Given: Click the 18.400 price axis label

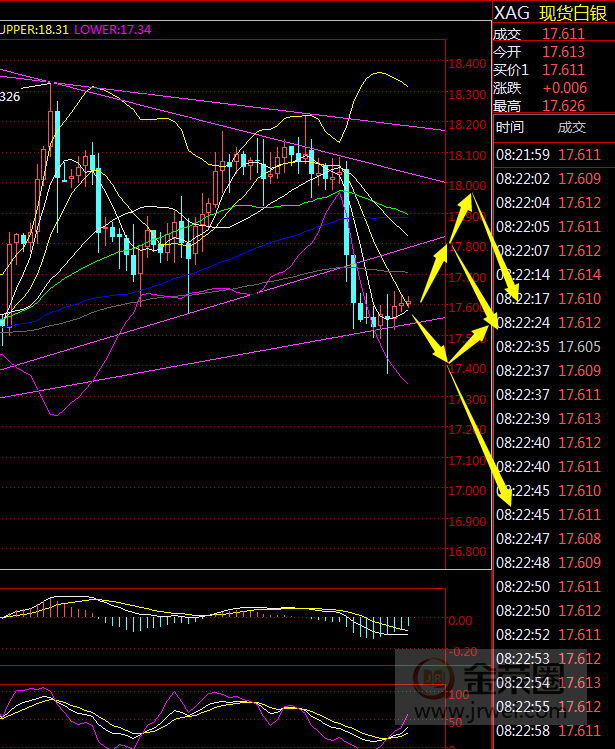Looking at the screenshot, I should [x=467, y=64].
